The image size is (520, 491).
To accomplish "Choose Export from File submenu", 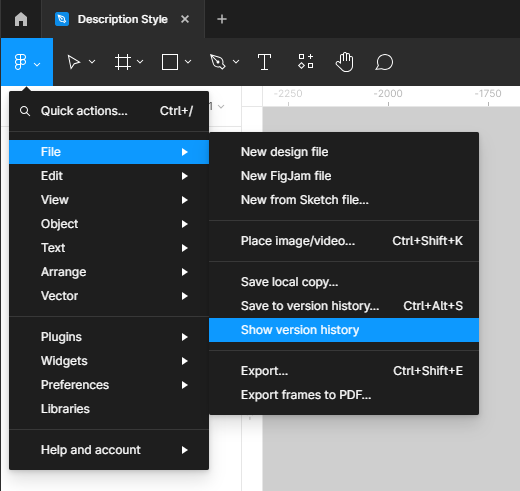I will 344,371.
